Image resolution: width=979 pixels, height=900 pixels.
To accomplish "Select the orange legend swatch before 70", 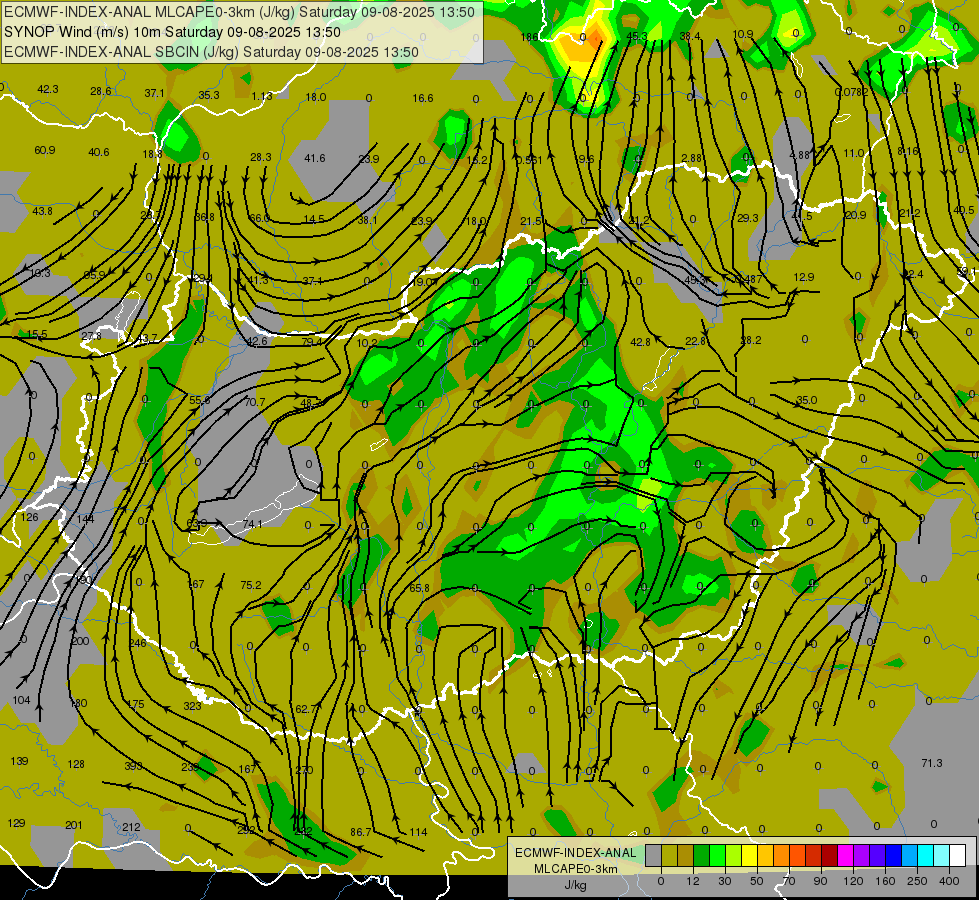I will click(782, 856).
